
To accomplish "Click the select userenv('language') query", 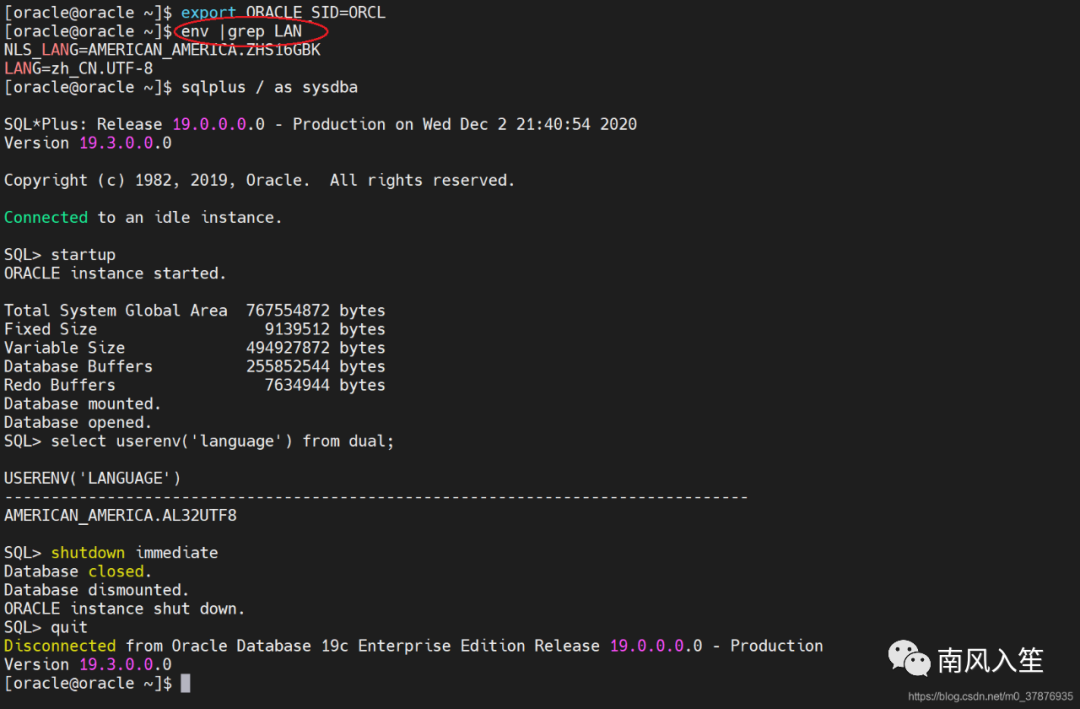I will pyautogui.click(x=222, y=441).
